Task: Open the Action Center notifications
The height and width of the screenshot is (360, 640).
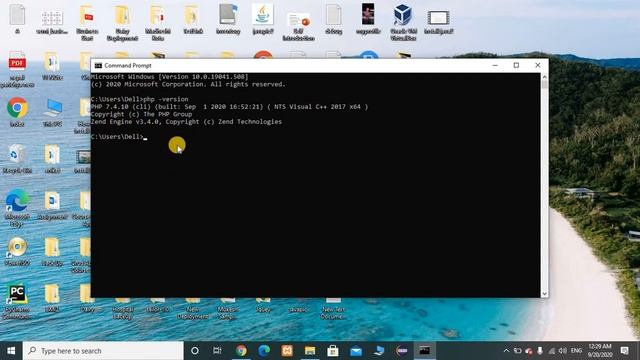Action: point(624,351)
